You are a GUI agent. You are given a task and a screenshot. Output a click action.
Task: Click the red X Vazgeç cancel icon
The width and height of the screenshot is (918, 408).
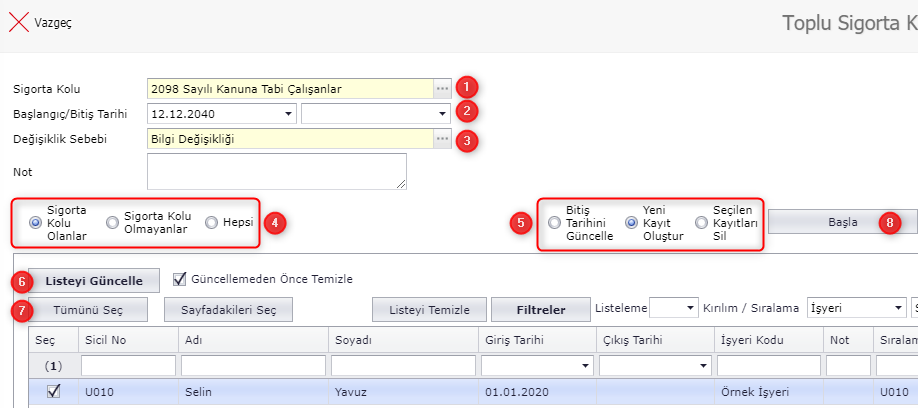18,22
